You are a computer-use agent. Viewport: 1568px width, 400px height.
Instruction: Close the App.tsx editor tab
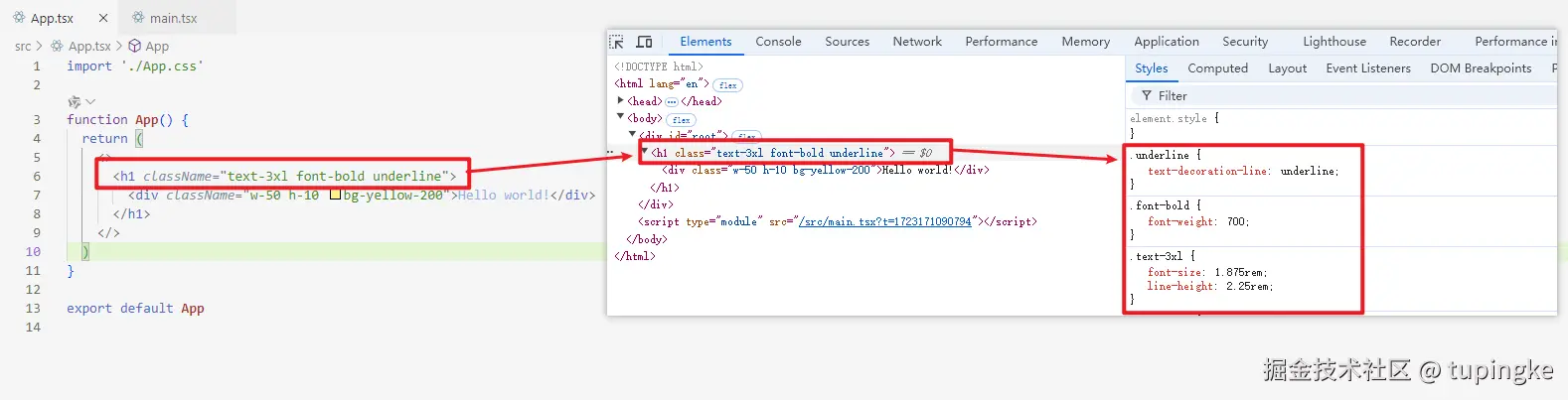pos(103,18)
